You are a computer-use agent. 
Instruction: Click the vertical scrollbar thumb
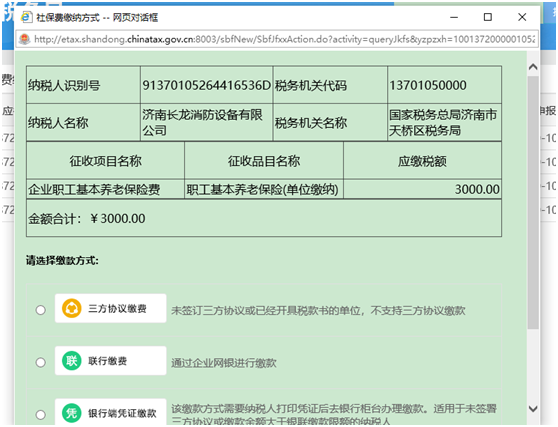tap(533, 202)
